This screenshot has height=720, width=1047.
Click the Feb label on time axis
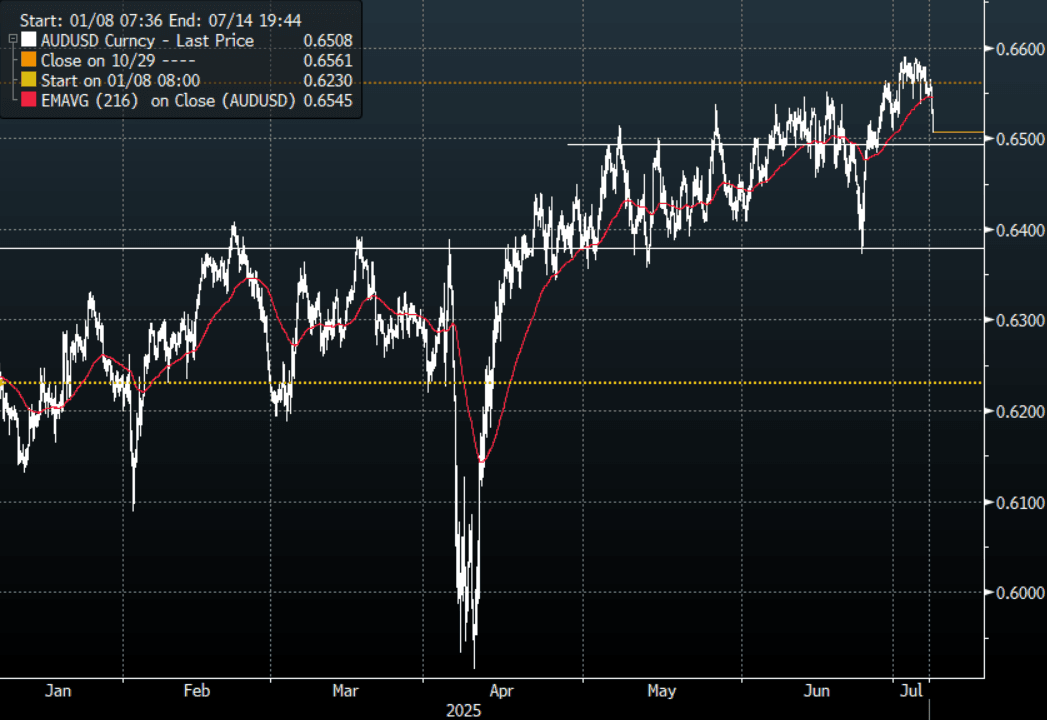point(197,691)
